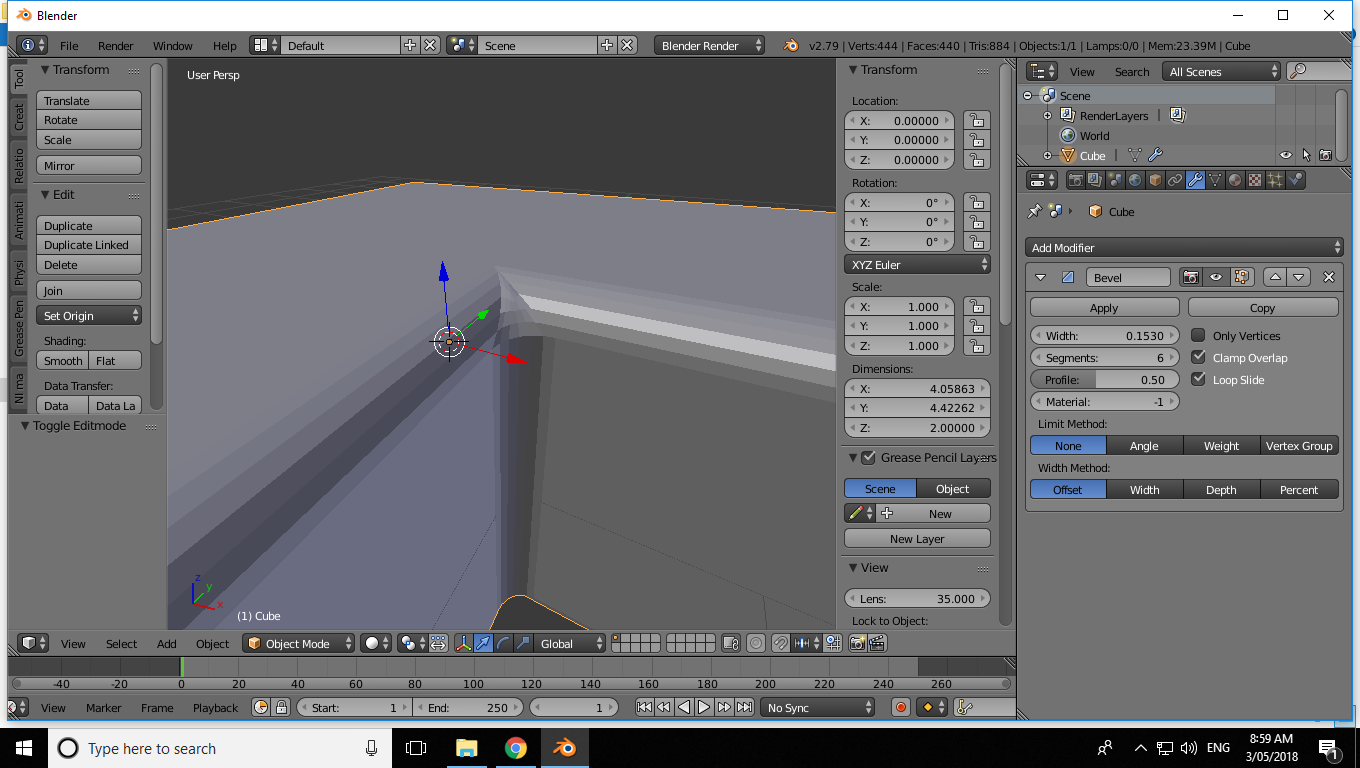This screenshot has width=1360, height=768.
Task: Switch to the Search tab in the Outliner
Action: coord(1131,71)
